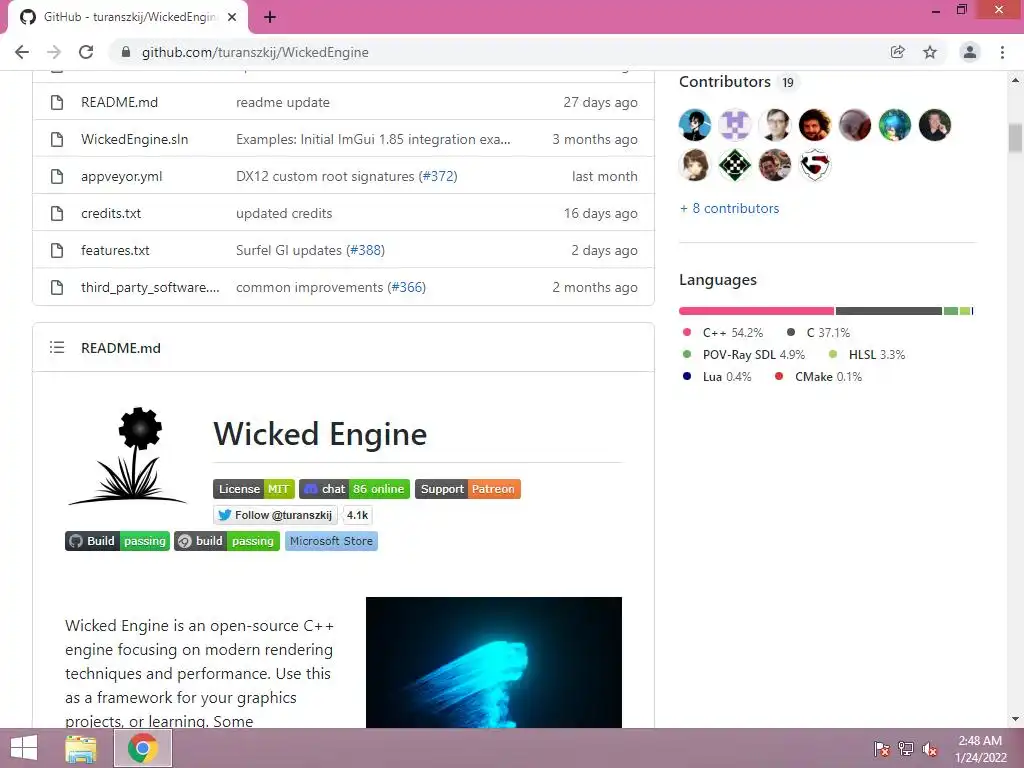Click the glowing blue rendering preview image
This screenshot has height=768, width=1024.
point(494,662)
